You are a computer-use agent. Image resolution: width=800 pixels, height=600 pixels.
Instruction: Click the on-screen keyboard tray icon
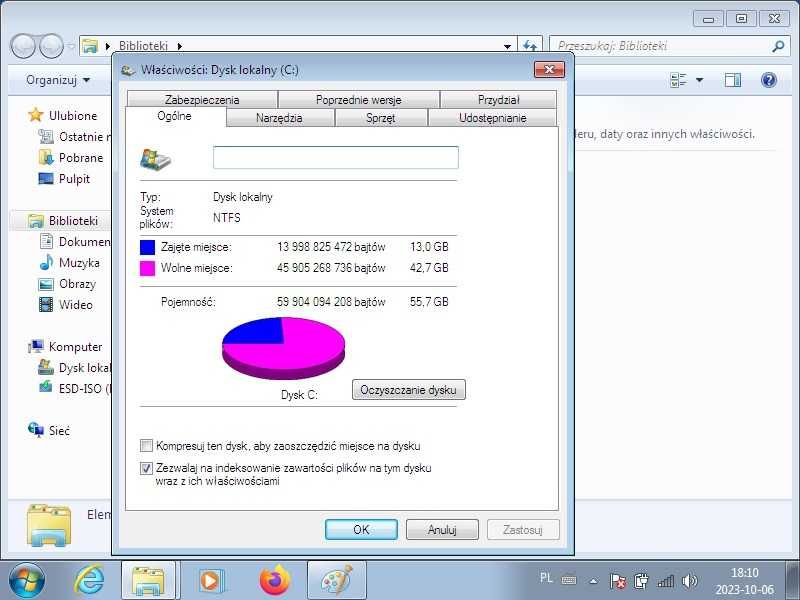click(x=569, y=580)
